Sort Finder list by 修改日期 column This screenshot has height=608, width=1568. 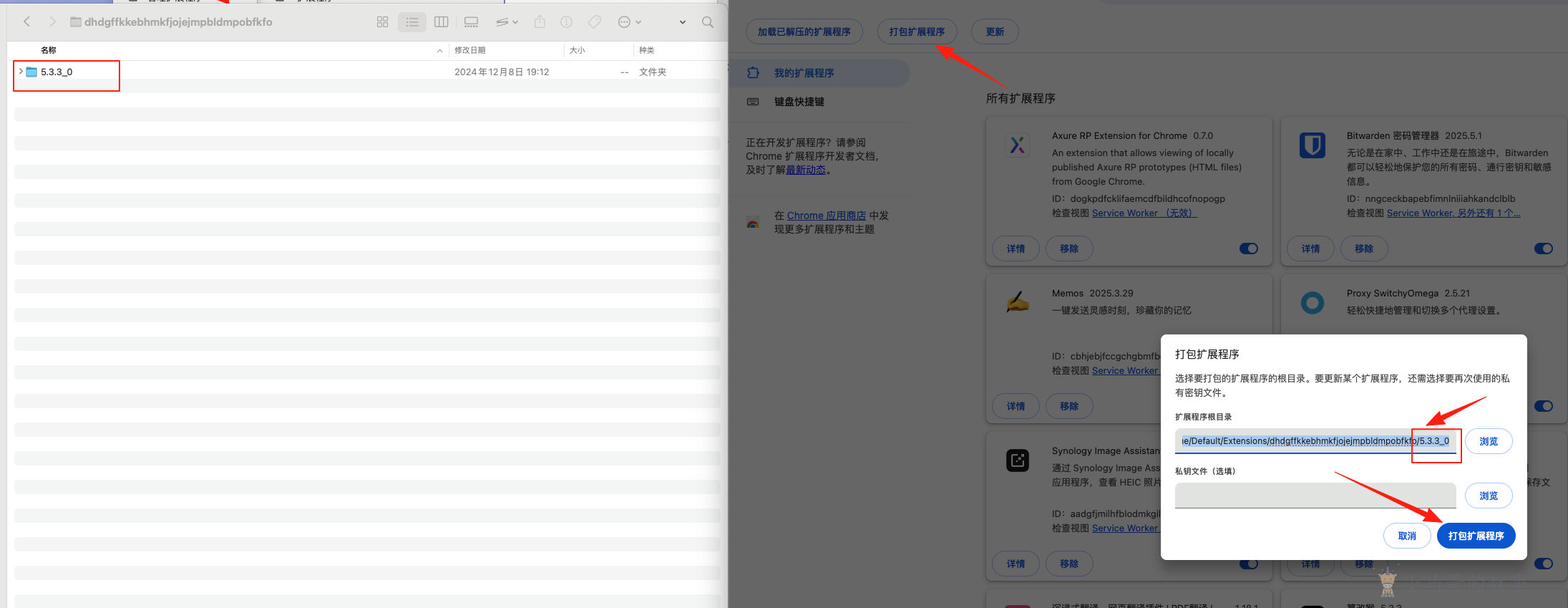(x=470, y=50)
